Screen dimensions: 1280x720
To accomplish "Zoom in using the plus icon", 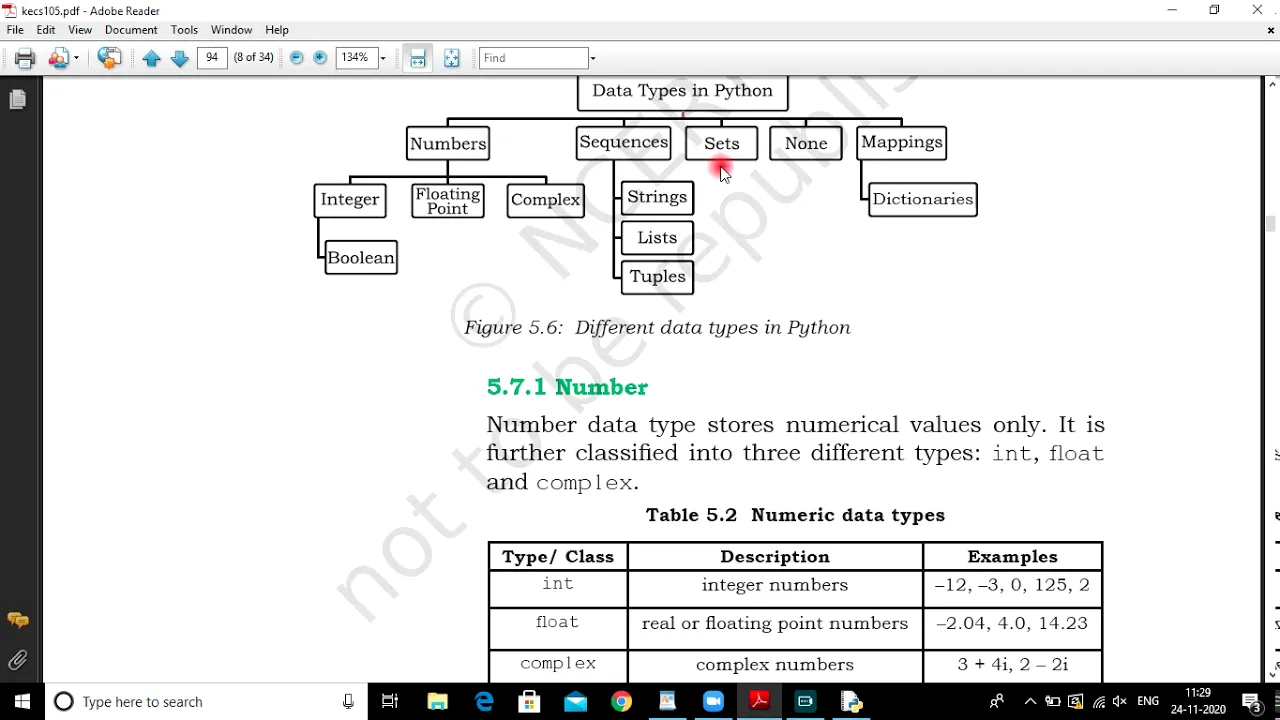I will pos(320,58).
